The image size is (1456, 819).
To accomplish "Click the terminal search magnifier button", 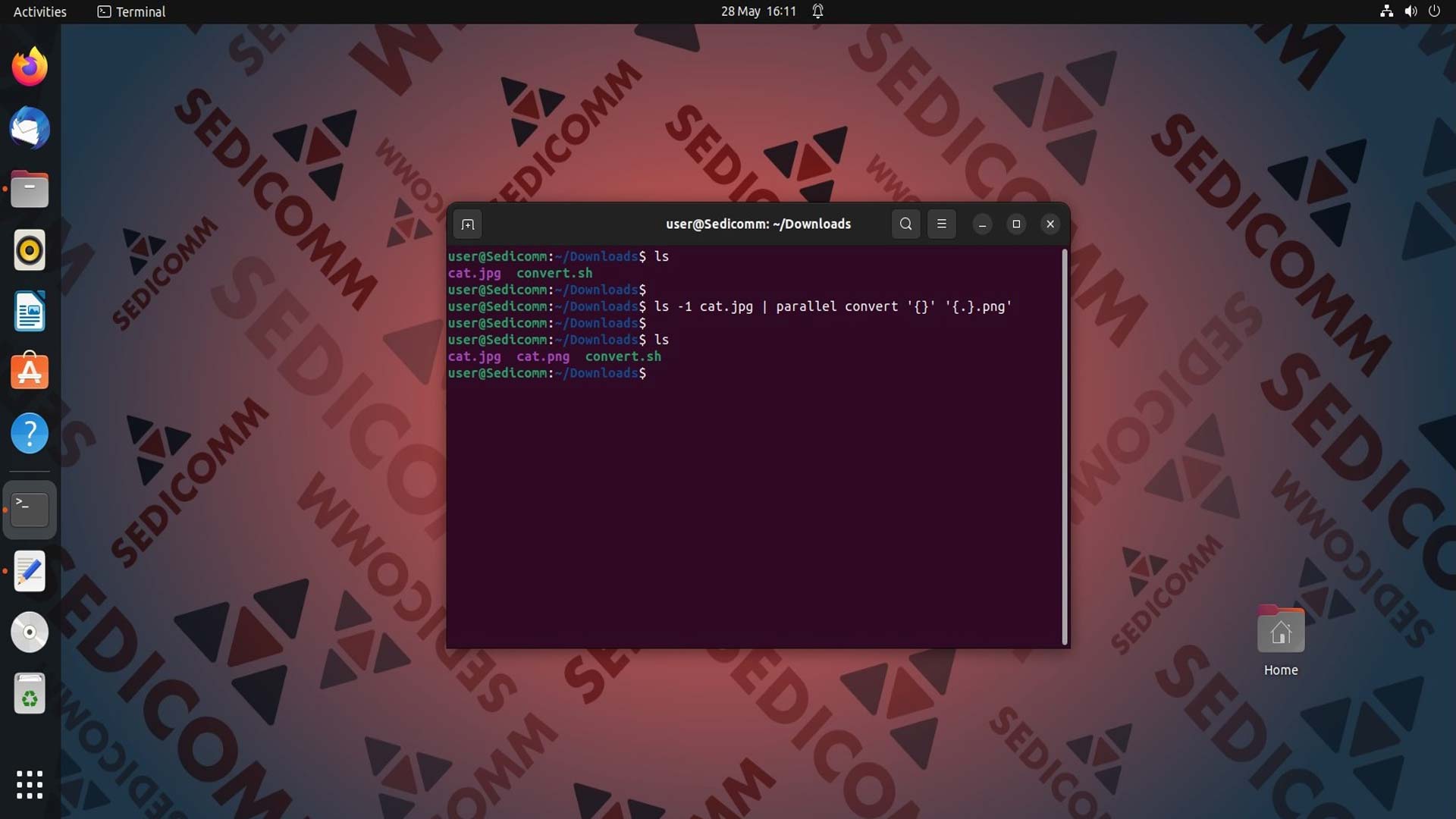I will [905, 224].
